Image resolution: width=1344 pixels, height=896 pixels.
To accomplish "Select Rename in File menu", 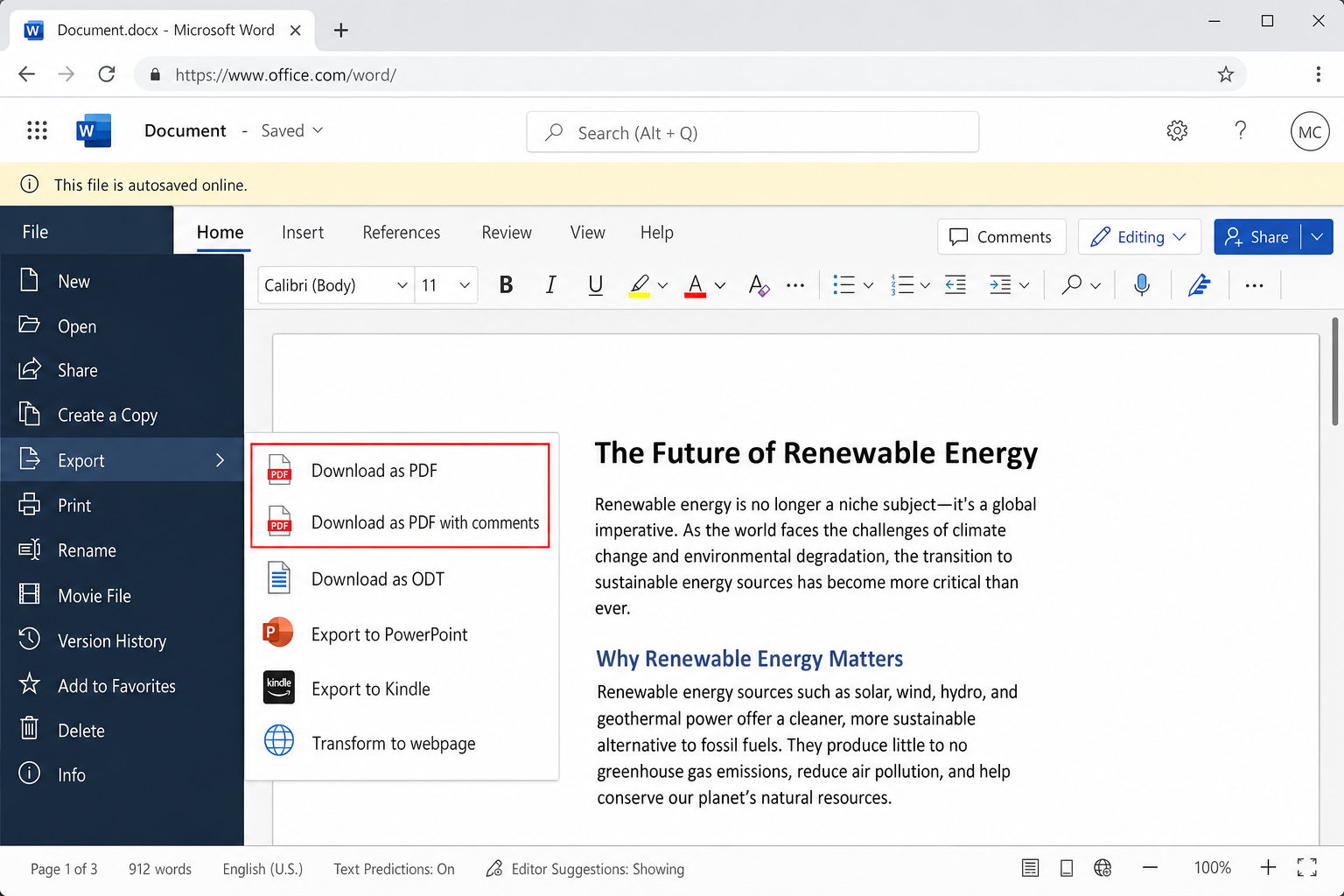I will tap(122, 550).
